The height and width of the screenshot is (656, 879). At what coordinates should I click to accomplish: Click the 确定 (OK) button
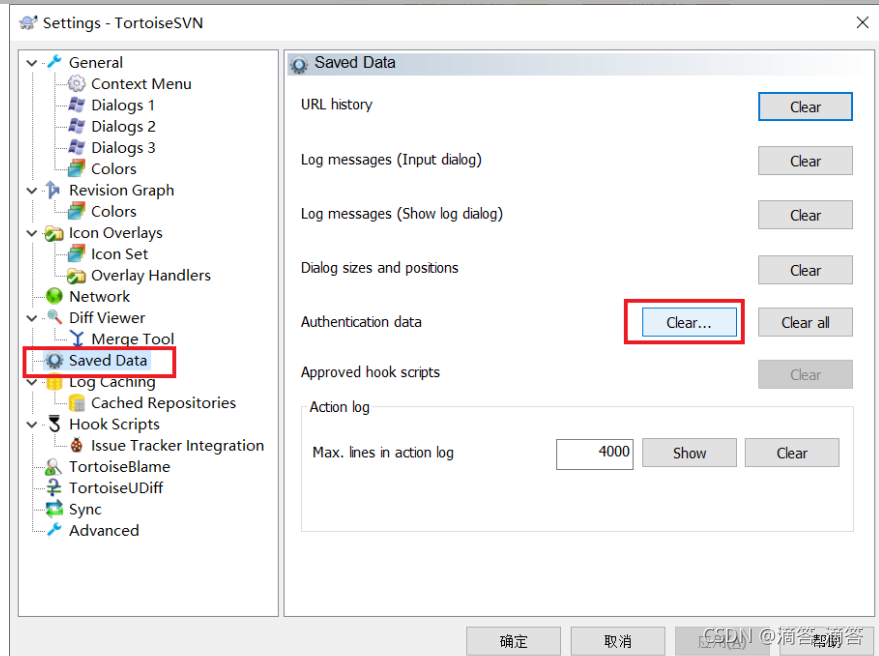[513, 641]
